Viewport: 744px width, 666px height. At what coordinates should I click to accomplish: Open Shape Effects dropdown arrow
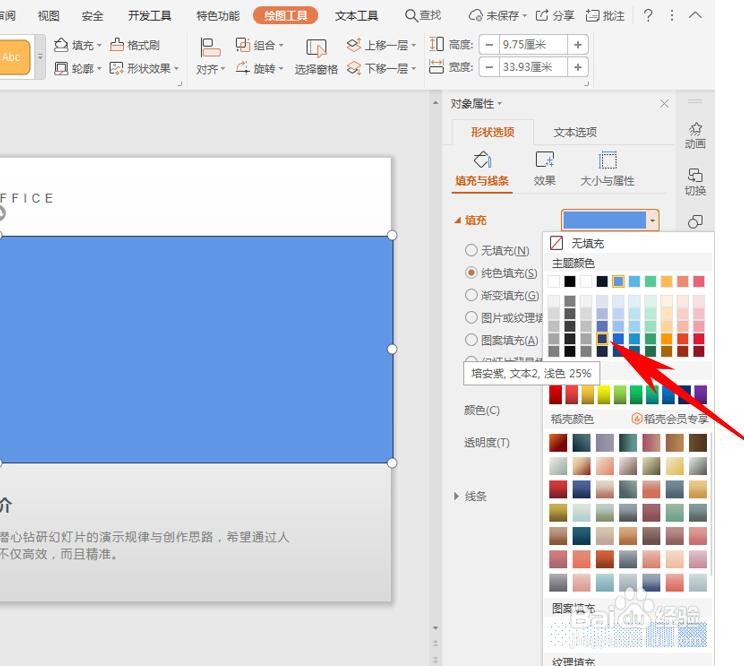(177, 69)
